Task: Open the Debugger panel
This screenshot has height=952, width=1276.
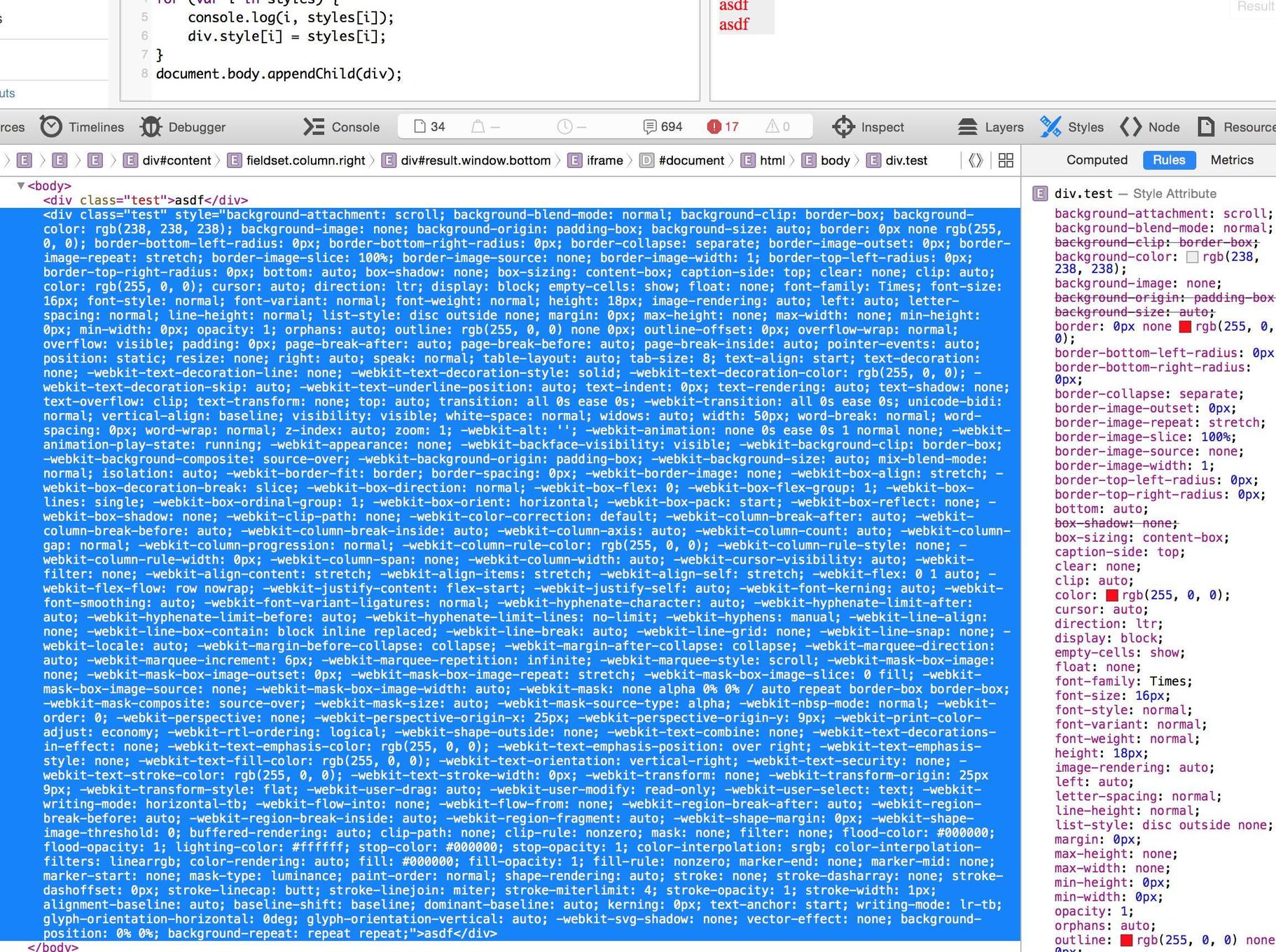Action: 183,127
